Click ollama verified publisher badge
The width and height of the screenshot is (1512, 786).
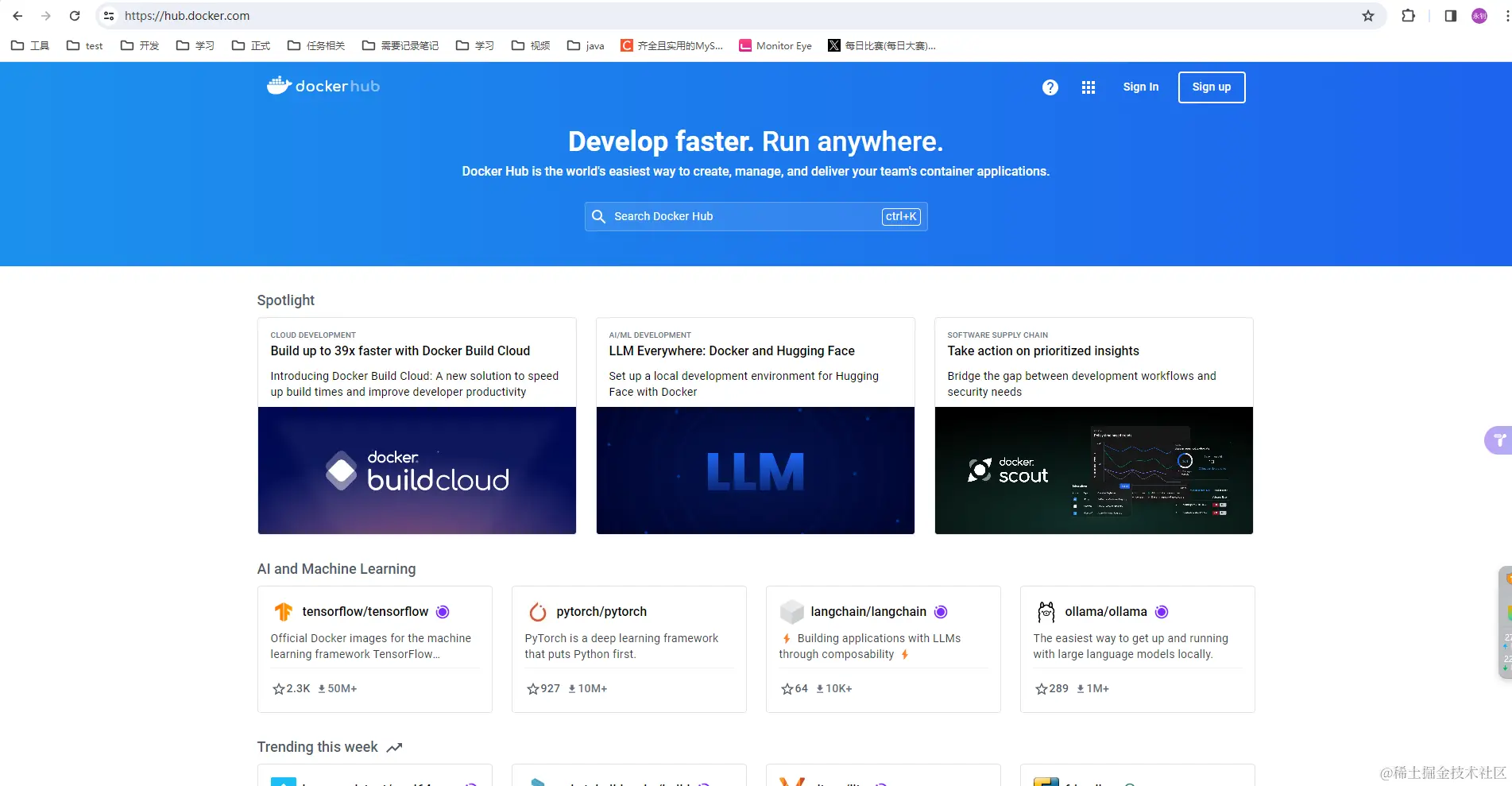[1162, 612]
